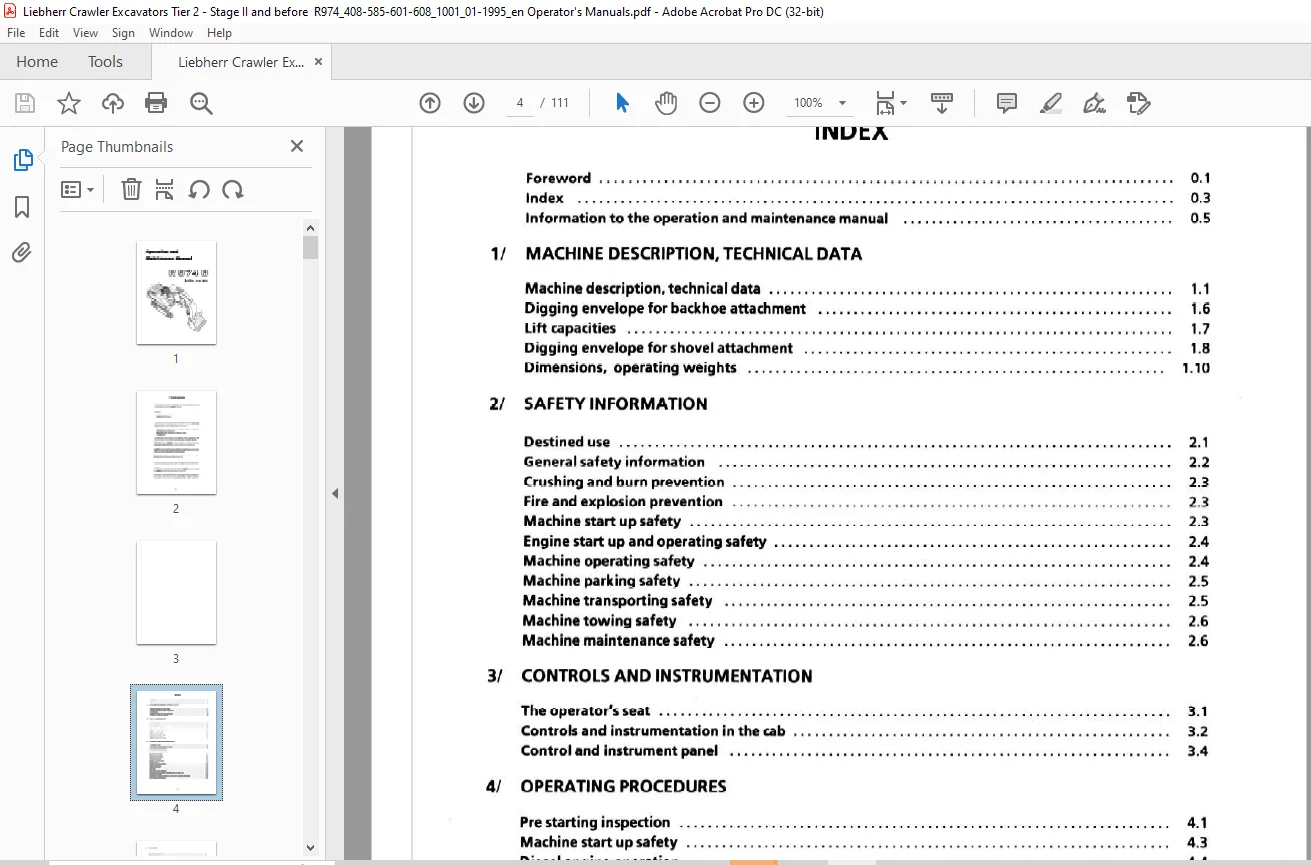The image size is (1311, 865).
Task: Select the Highlight text pen tool
Action: [x=1050, y=103]
